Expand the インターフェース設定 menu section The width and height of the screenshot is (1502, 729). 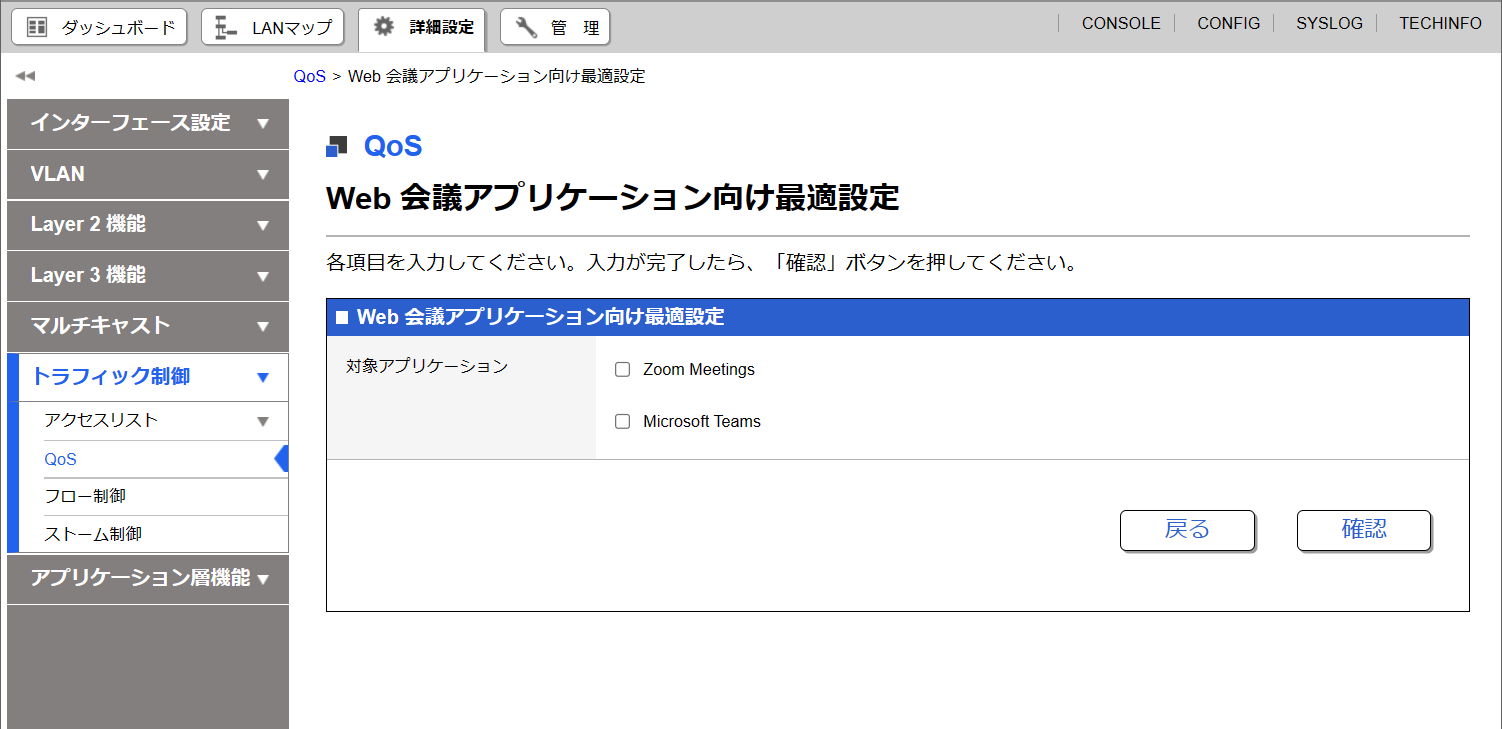tap(263, 124)
